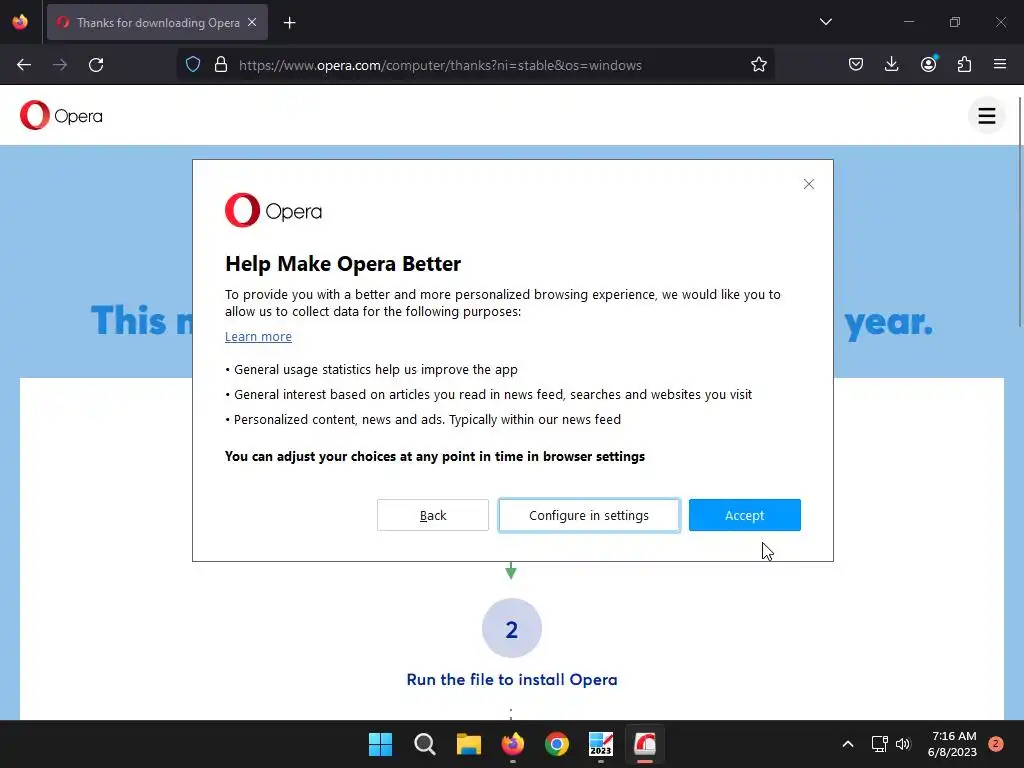Launch Chrome from the taskbar
Screen dimensions: 1024x768
click(x=556, y=744)
